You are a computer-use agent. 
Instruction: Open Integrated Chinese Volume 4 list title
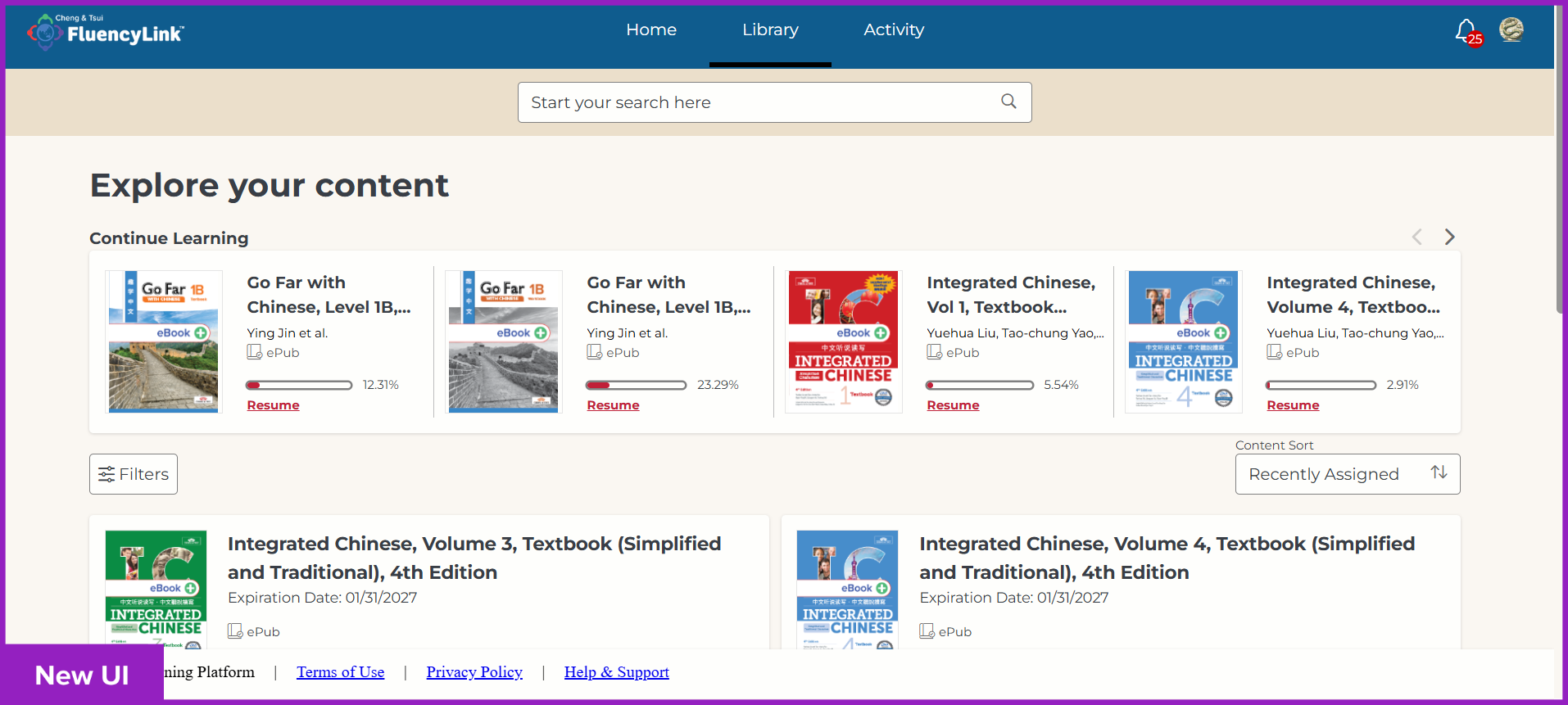(x=1167, y=558)
